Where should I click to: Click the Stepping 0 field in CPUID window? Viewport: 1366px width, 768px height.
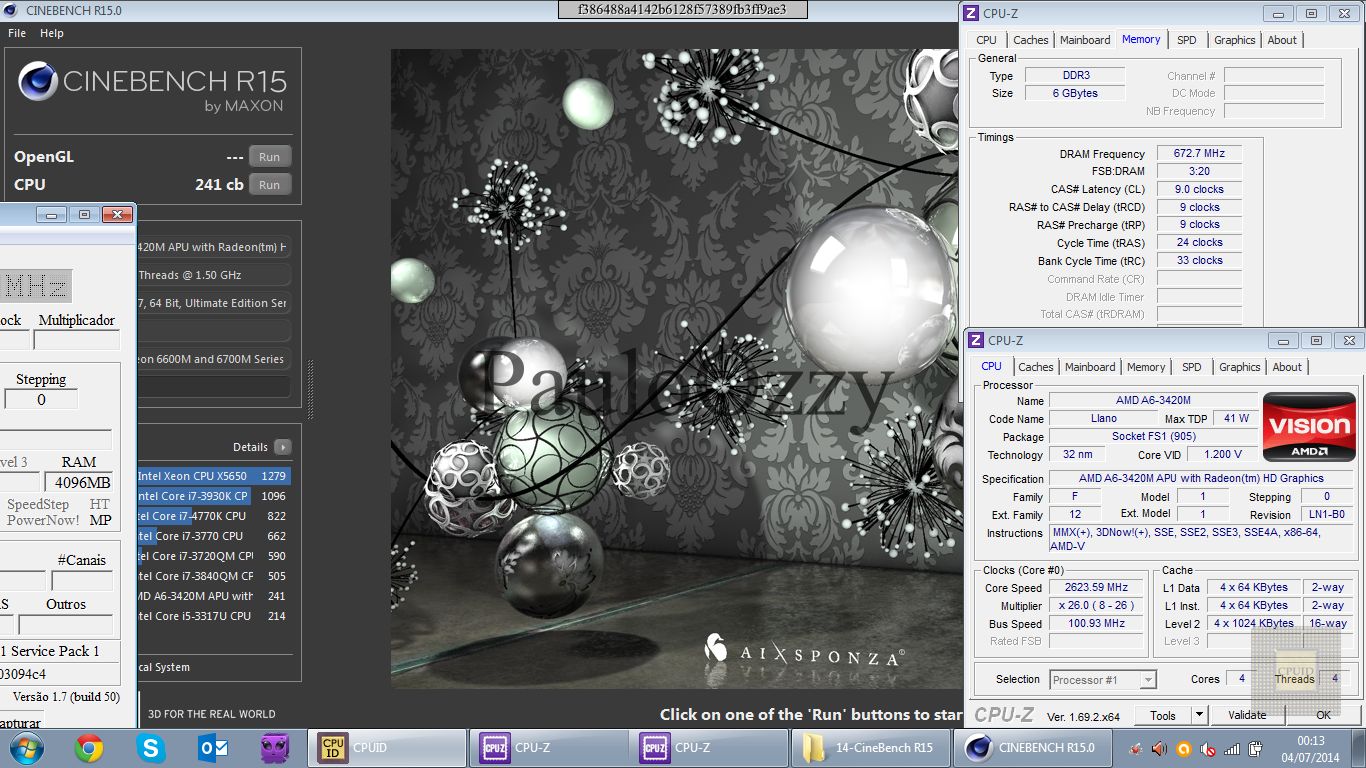(x=41, y=400)
